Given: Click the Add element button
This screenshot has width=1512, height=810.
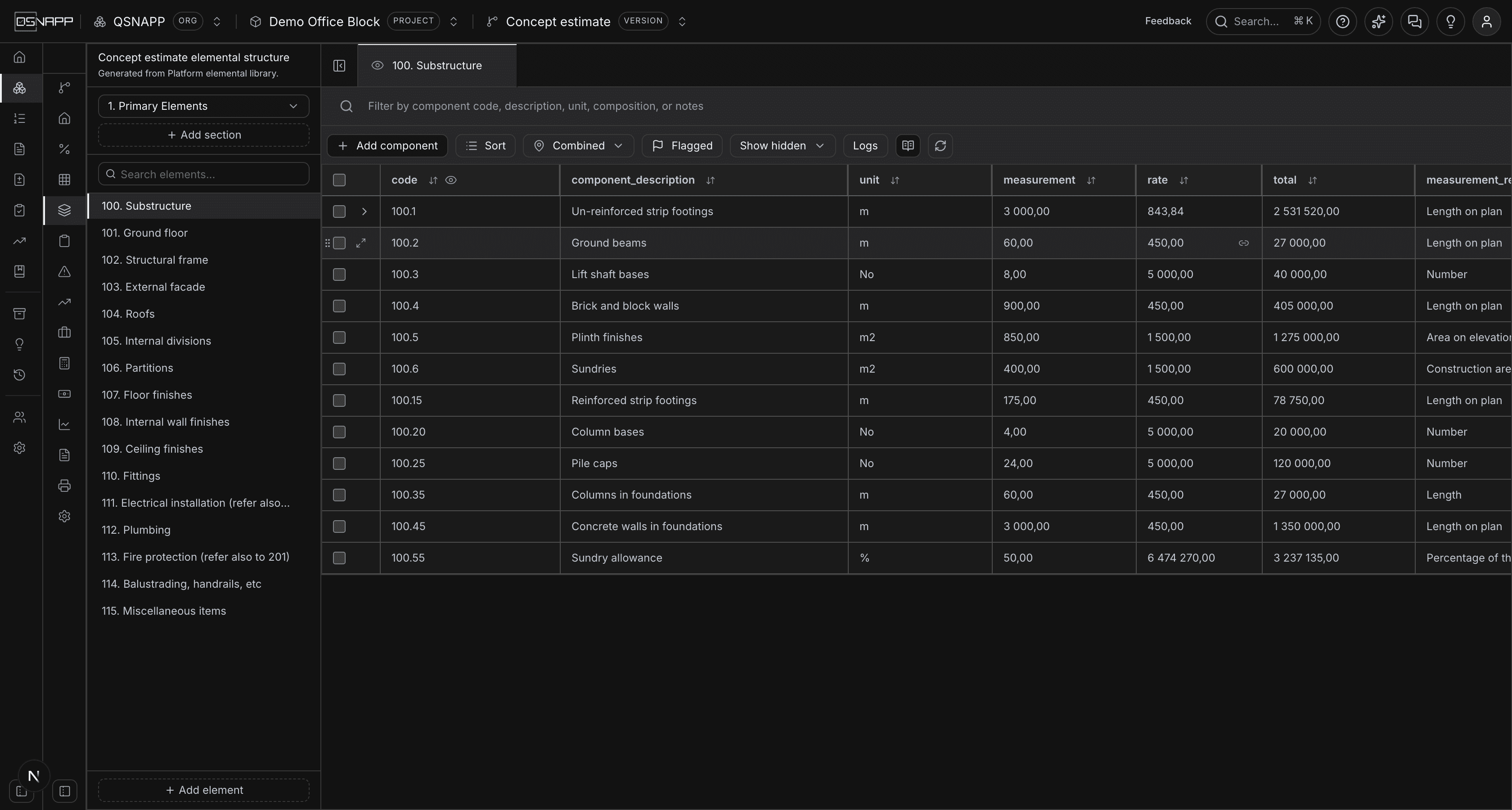Looking at the screenshot, I should [204, 790].
